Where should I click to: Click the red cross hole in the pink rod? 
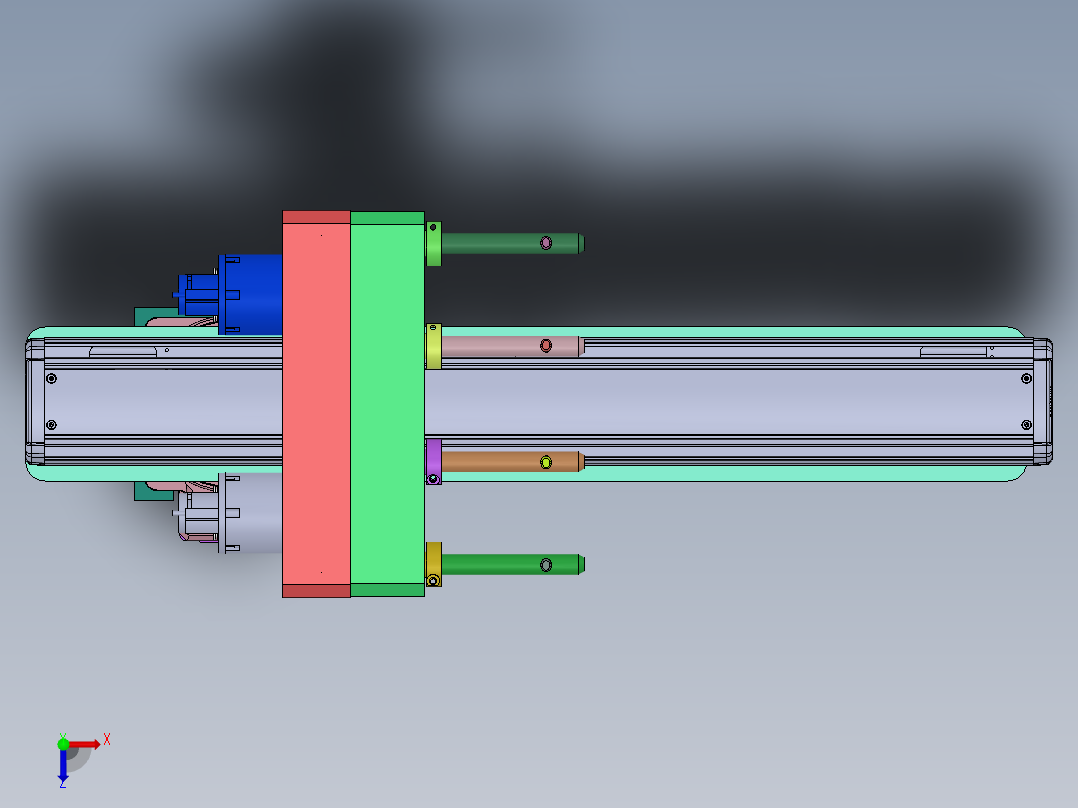tap(546, 345)
